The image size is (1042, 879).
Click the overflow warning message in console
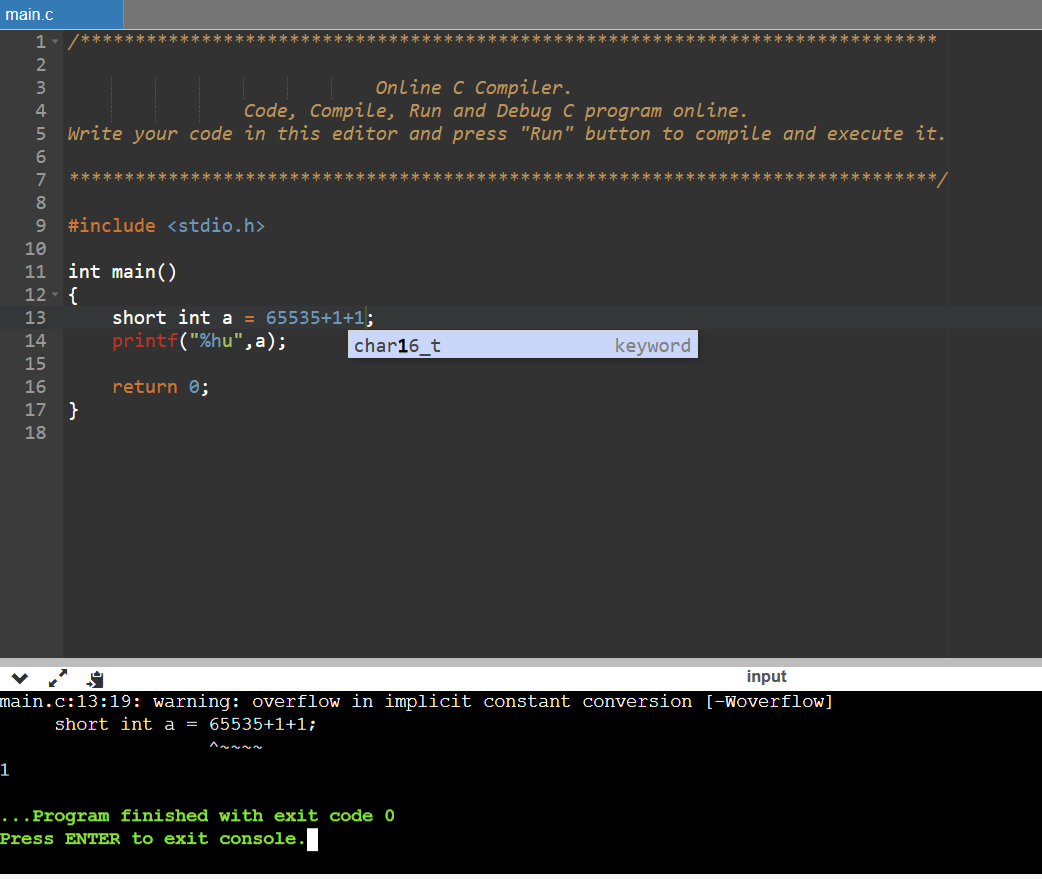[416, 702]
